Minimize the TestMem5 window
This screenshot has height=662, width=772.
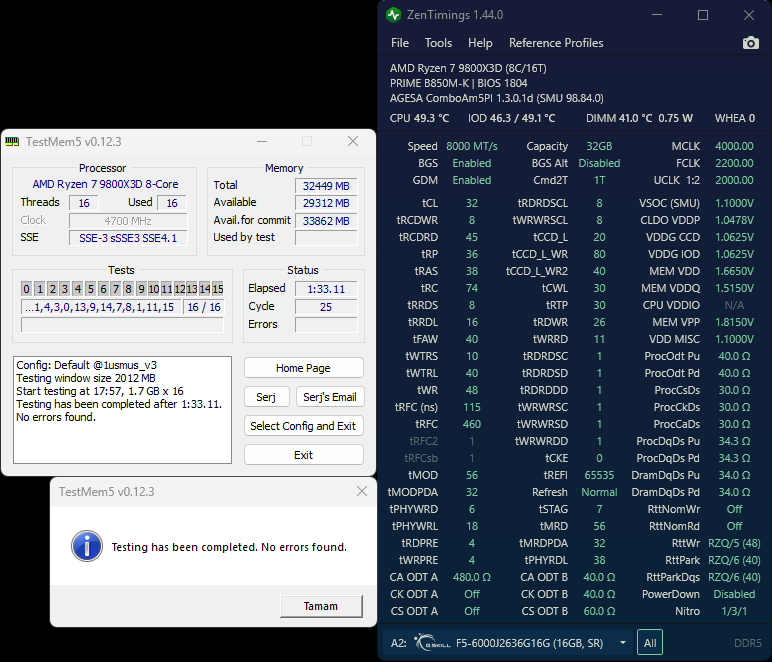click(x=262, y=141)
